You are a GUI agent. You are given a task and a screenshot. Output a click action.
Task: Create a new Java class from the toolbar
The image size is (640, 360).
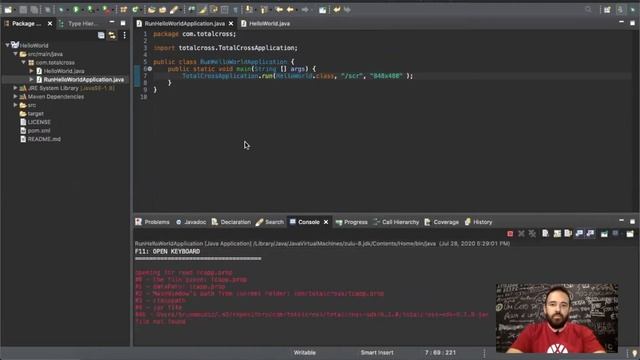[x=135, y=9]
